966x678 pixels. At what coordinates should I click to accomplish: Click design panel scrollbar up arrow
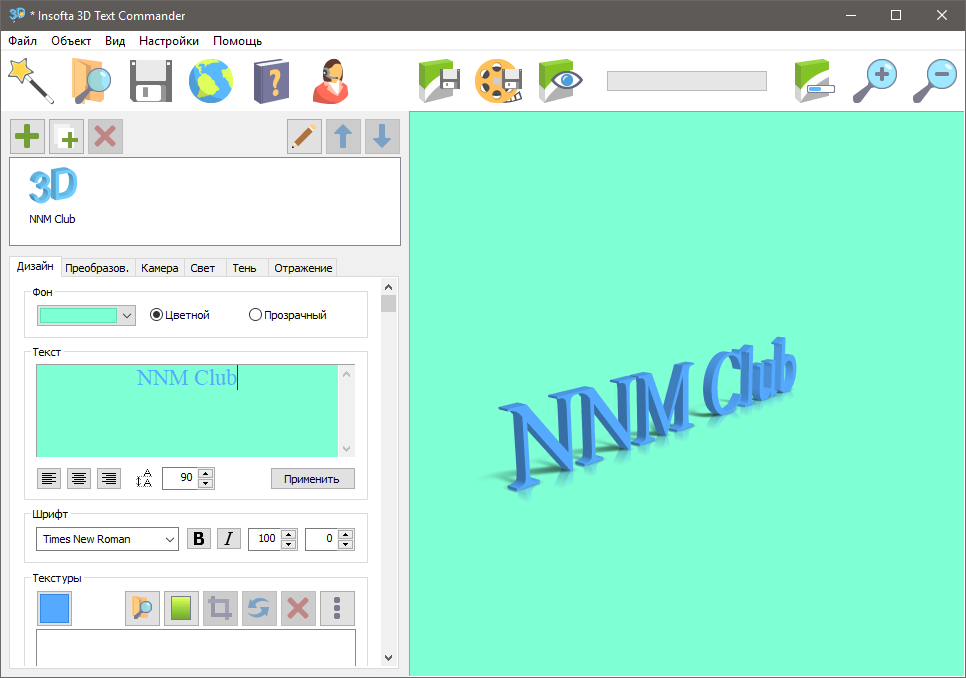point(388,287)
